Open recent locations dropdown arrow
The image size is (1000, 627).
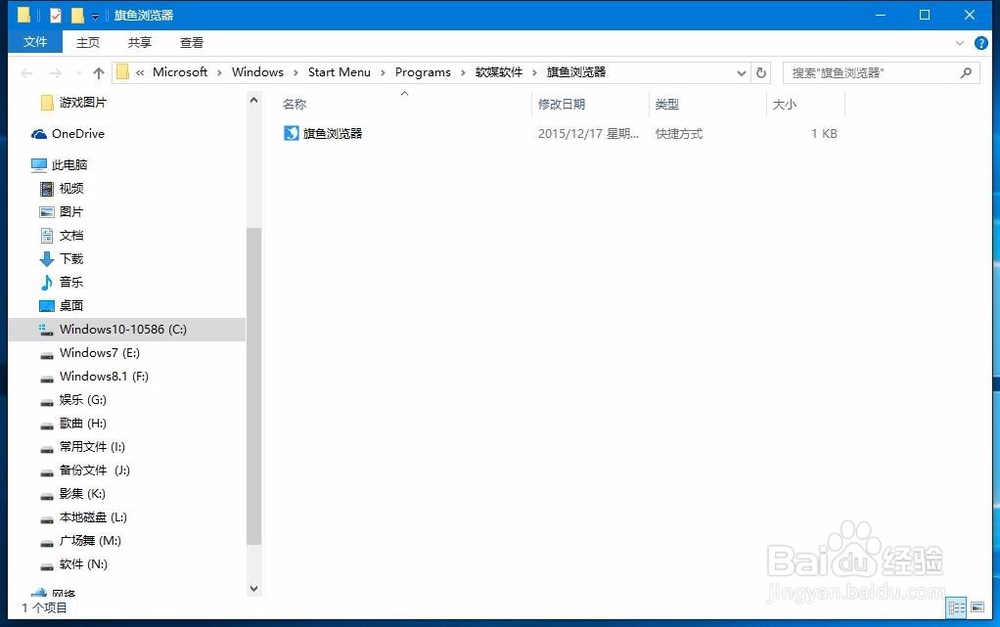(x=78, y=73)
